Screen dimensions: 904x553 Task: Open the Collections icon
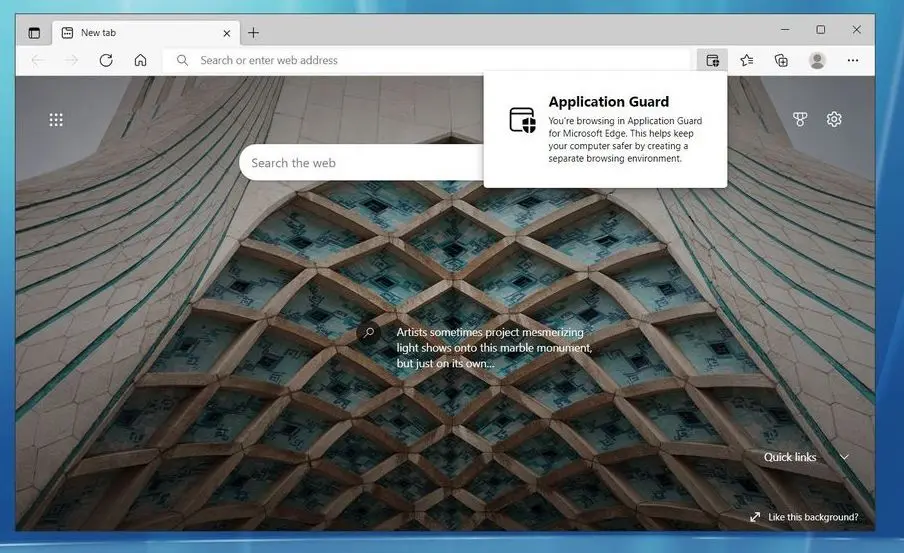click(x=781, y=60)
